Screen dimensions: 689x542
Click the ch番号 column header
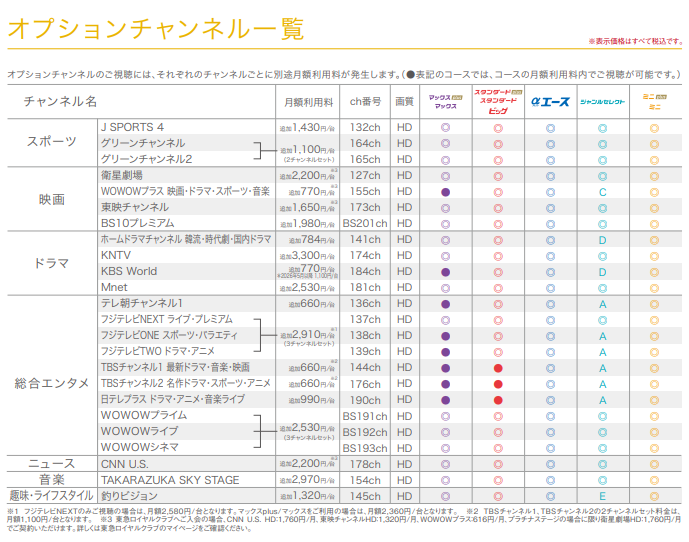click(365, 102)
